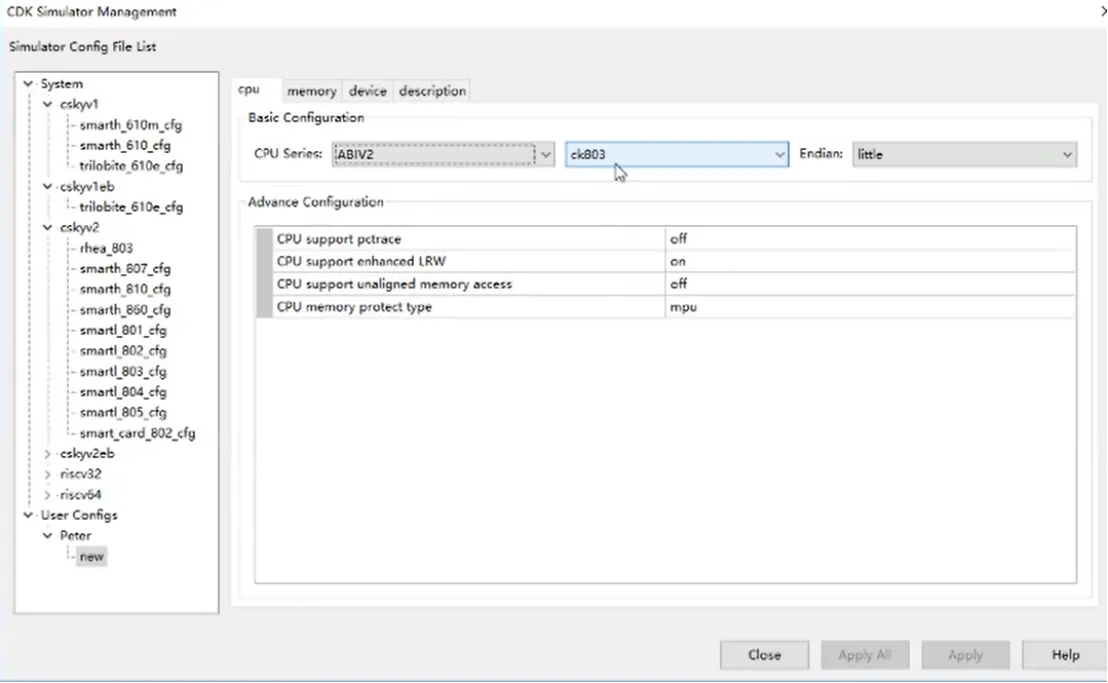Image resolution: width=1108 pixels, height=683 pixels.
Task: Click memory protect type value 'mpu'
Action: pos(870,307)
